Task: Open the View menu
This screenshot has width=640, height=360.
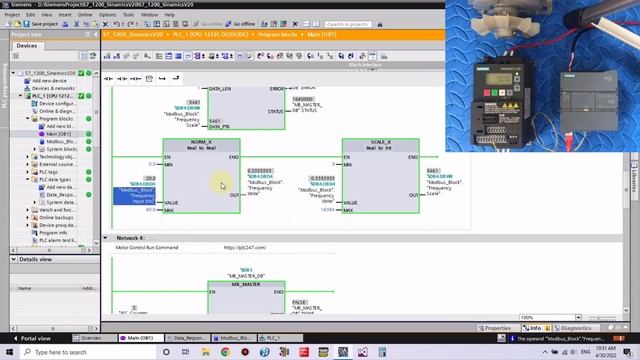Action: (47, 15)
